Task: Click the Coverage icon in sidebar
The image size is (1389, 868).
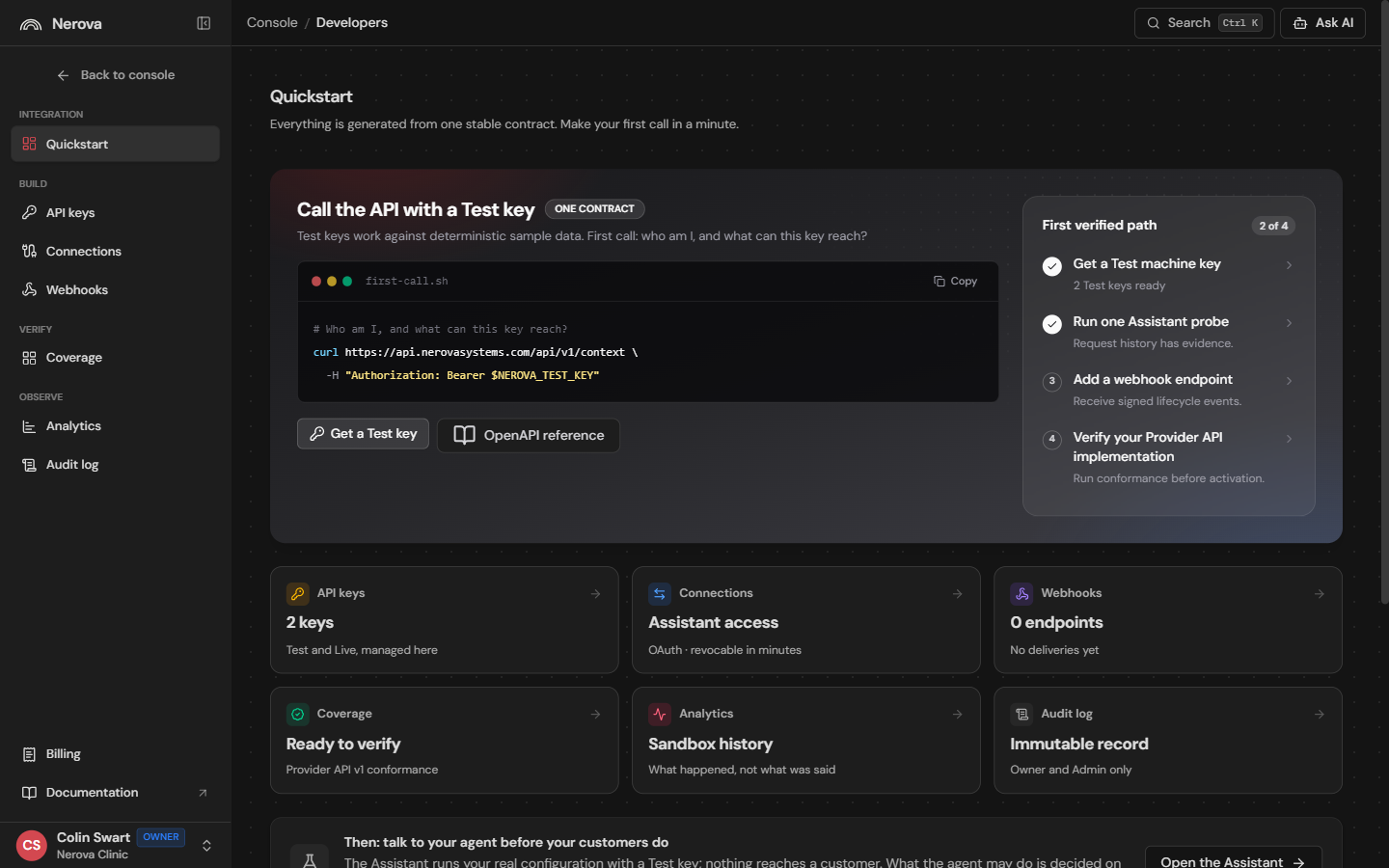Action: point(29,358)
